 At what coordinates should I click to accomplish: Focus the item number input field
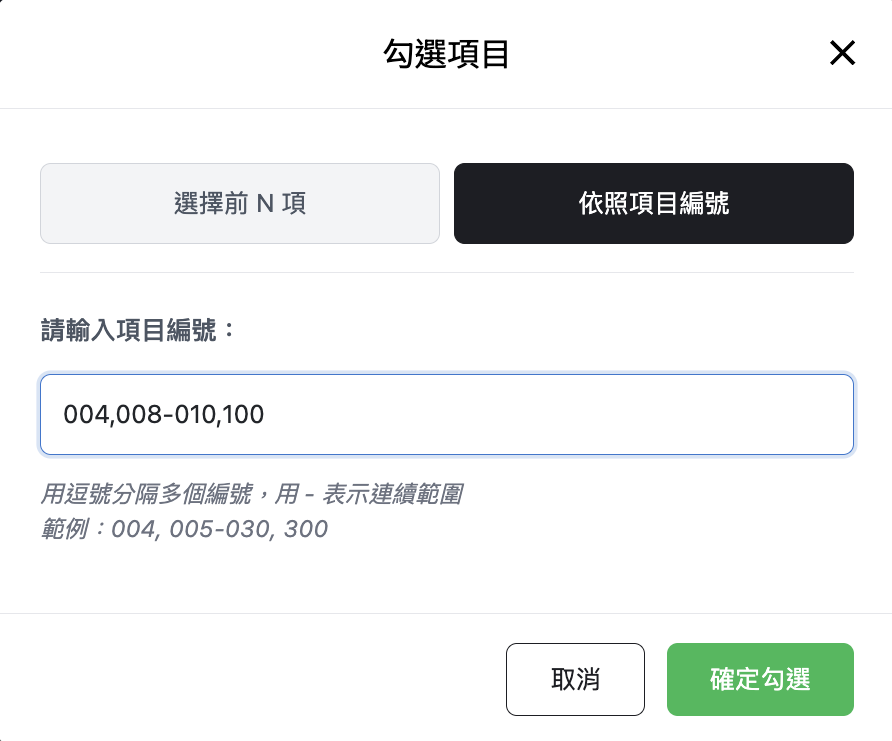tap(446, 414)
